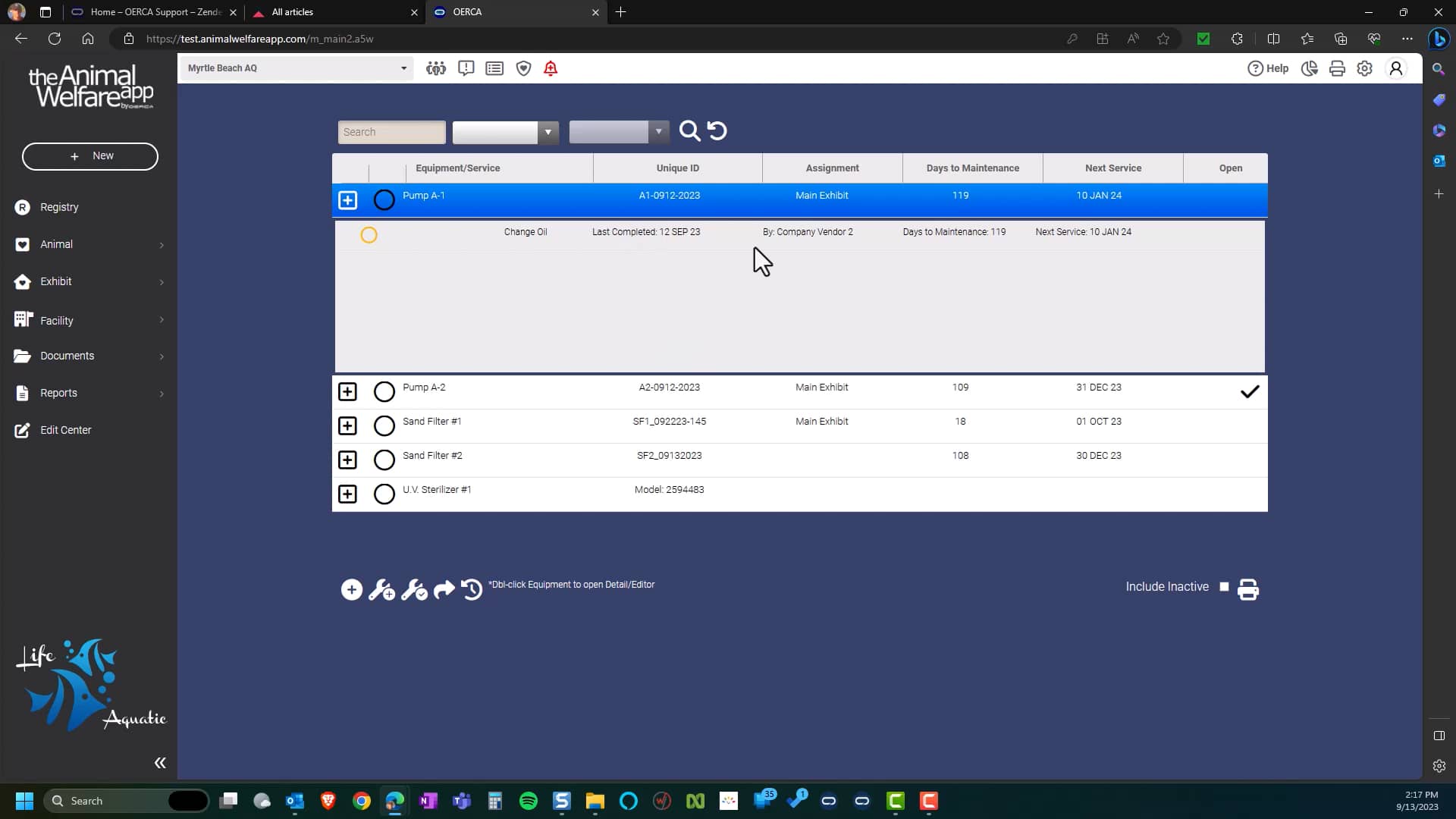Click the service history clock icon
The width and height of the screenshot is (1456, 819).
[472, 590]
